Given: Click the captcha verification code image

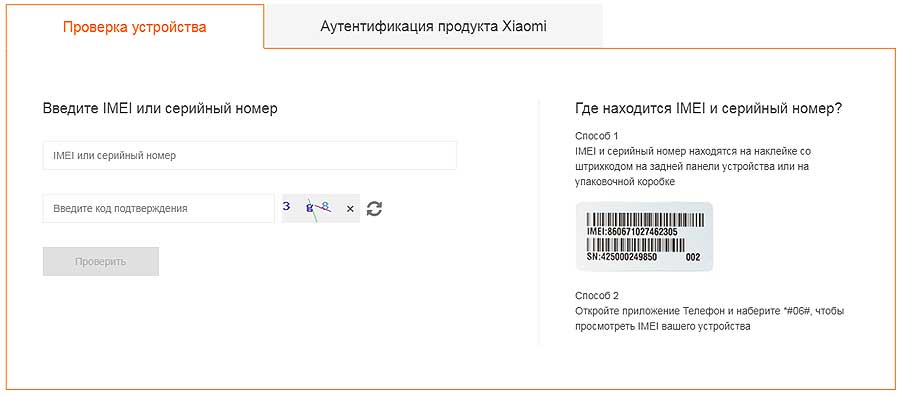Looking at the screenshot, I should [x=321, y=208].
